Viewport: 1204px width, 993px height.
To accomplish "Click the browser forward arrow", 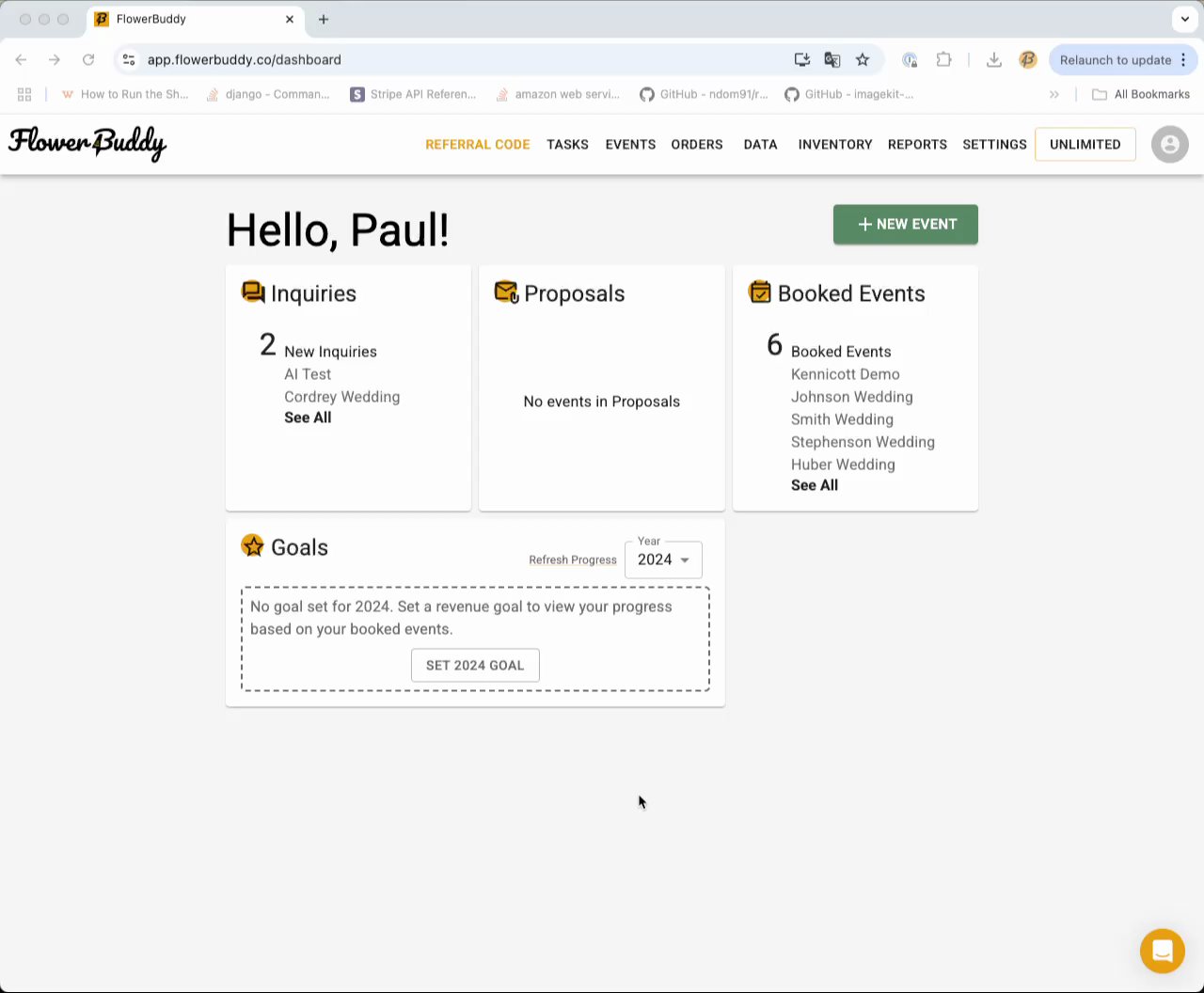I will (x=55, y=59).
